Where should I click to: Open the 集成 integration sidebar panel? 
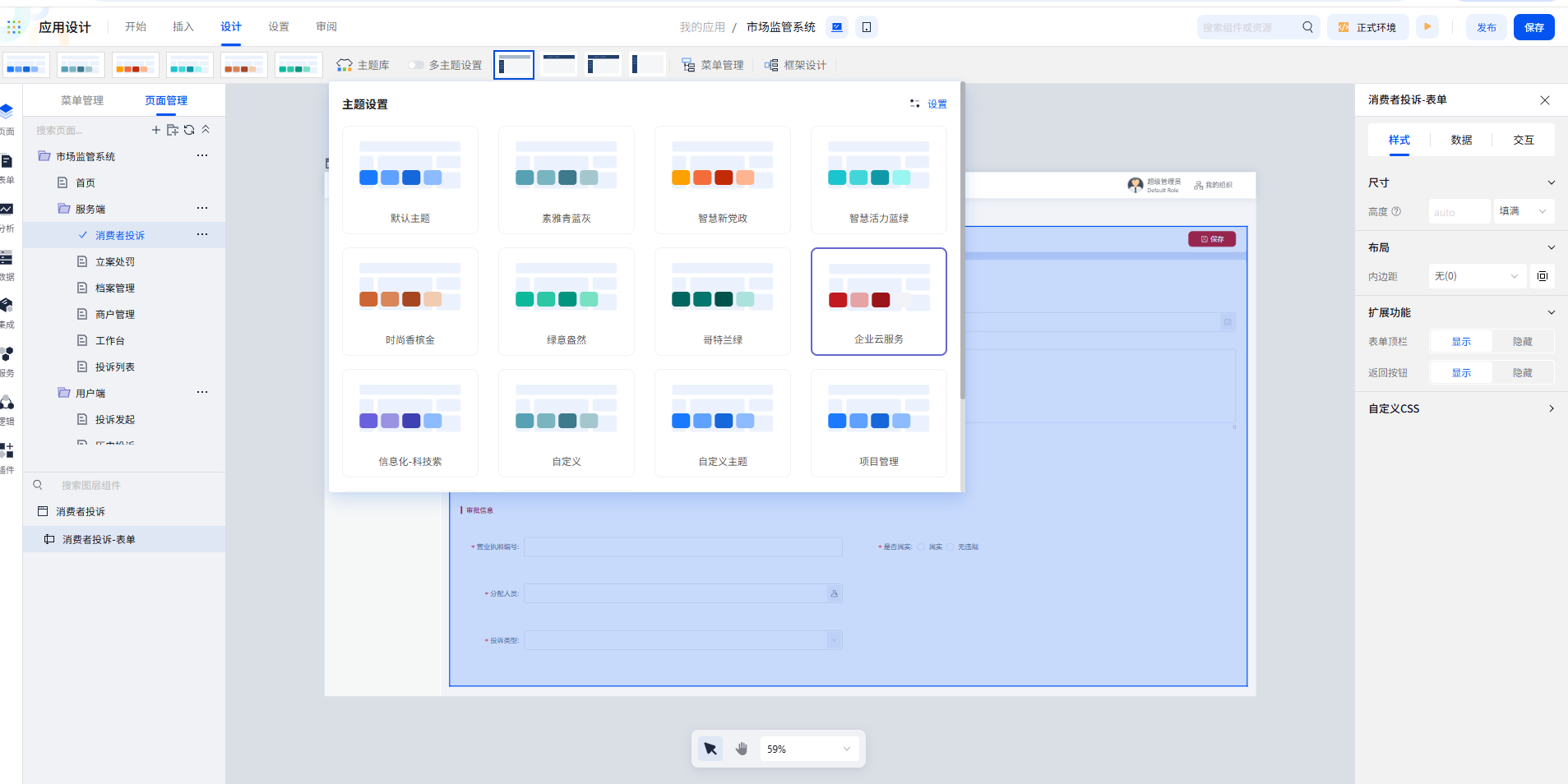pyautogui.click(x=7, y=312)
